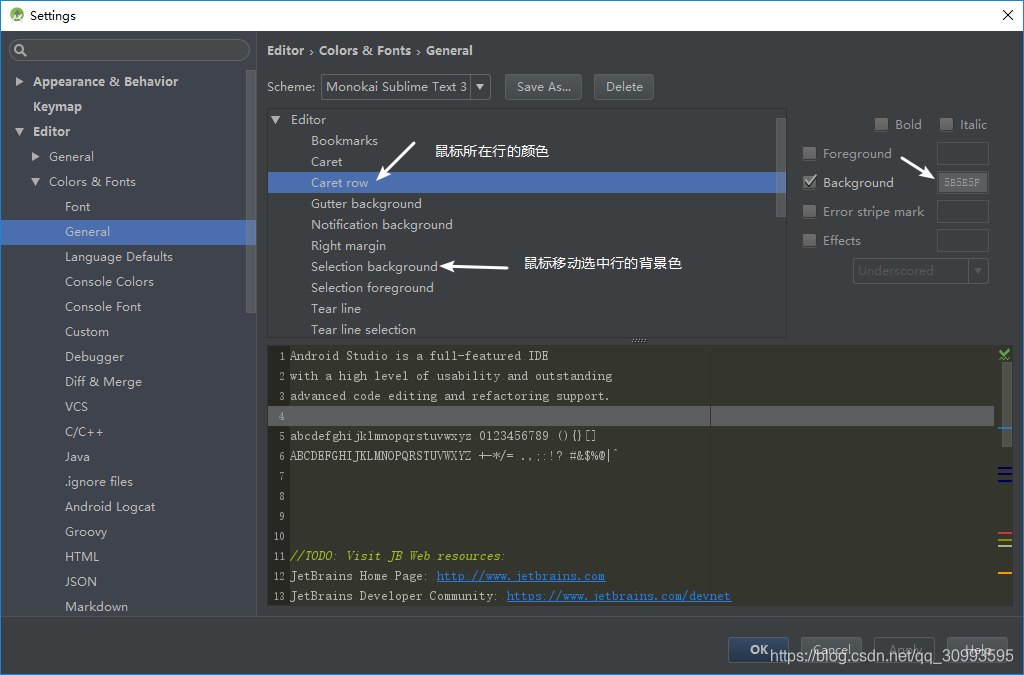Viewport: 1024px width, 675px height.
Task: Click the Save As... button
Action: 543,87
